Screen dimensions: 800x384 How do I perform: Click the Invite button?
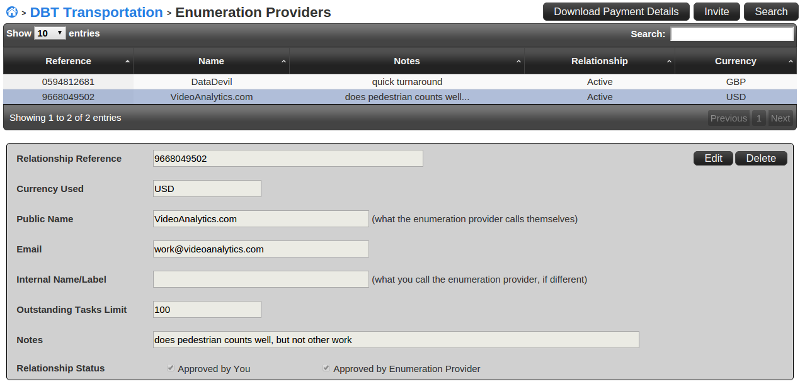click(x=716, y=12)
